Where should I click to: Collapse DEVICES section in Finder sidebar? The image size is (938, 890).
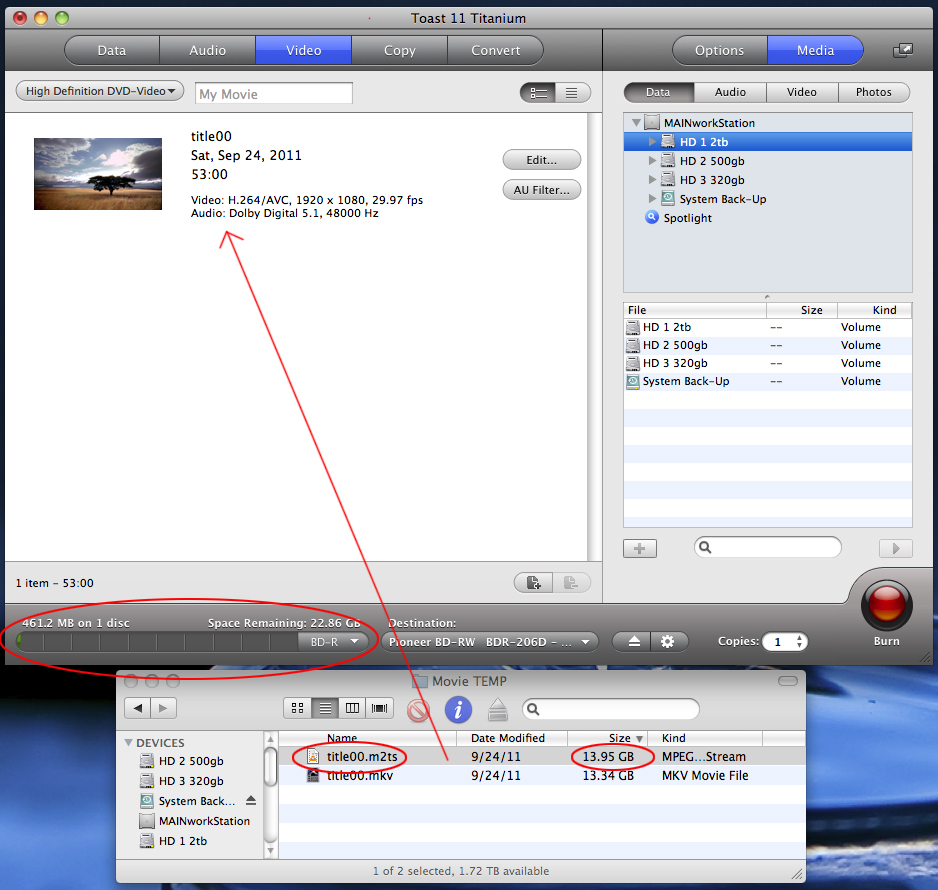point(128,742)
